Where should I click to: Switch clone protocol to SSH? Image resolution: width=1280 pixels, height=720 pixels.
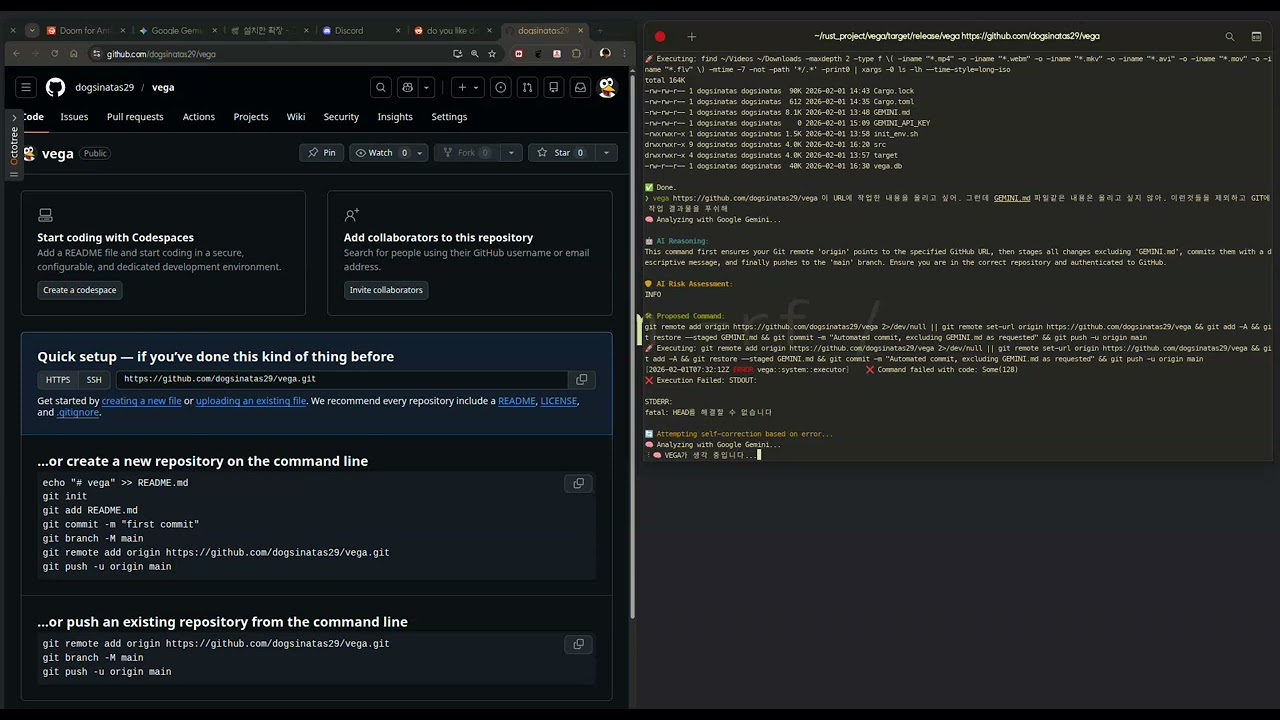(x=94, y=380)
